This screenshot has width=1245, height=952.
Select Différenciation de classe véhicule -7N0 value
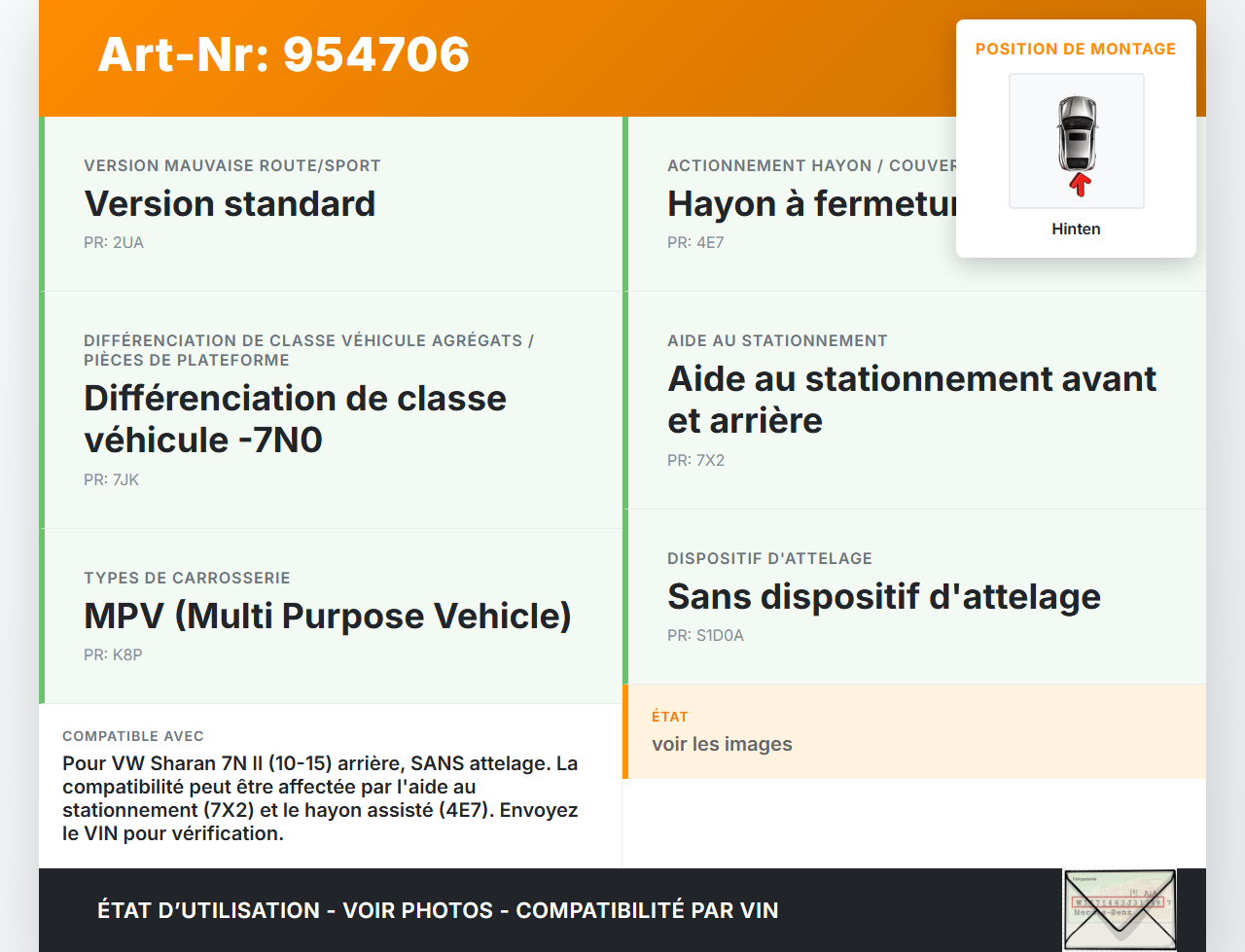(296, 419)
